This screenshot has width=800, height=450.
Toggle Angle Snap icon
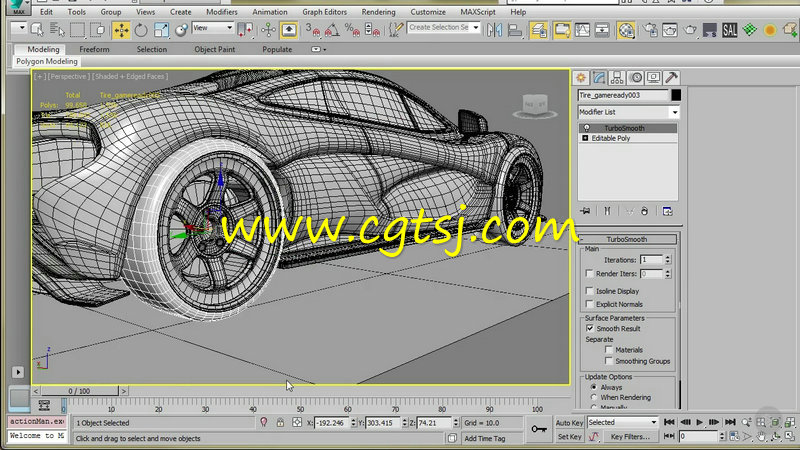tap(332, 30)
